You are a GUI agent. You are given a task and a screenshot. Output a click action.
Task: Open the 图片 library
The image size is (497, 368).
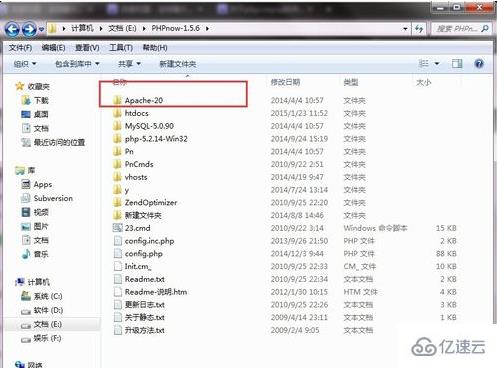(41, 226)
